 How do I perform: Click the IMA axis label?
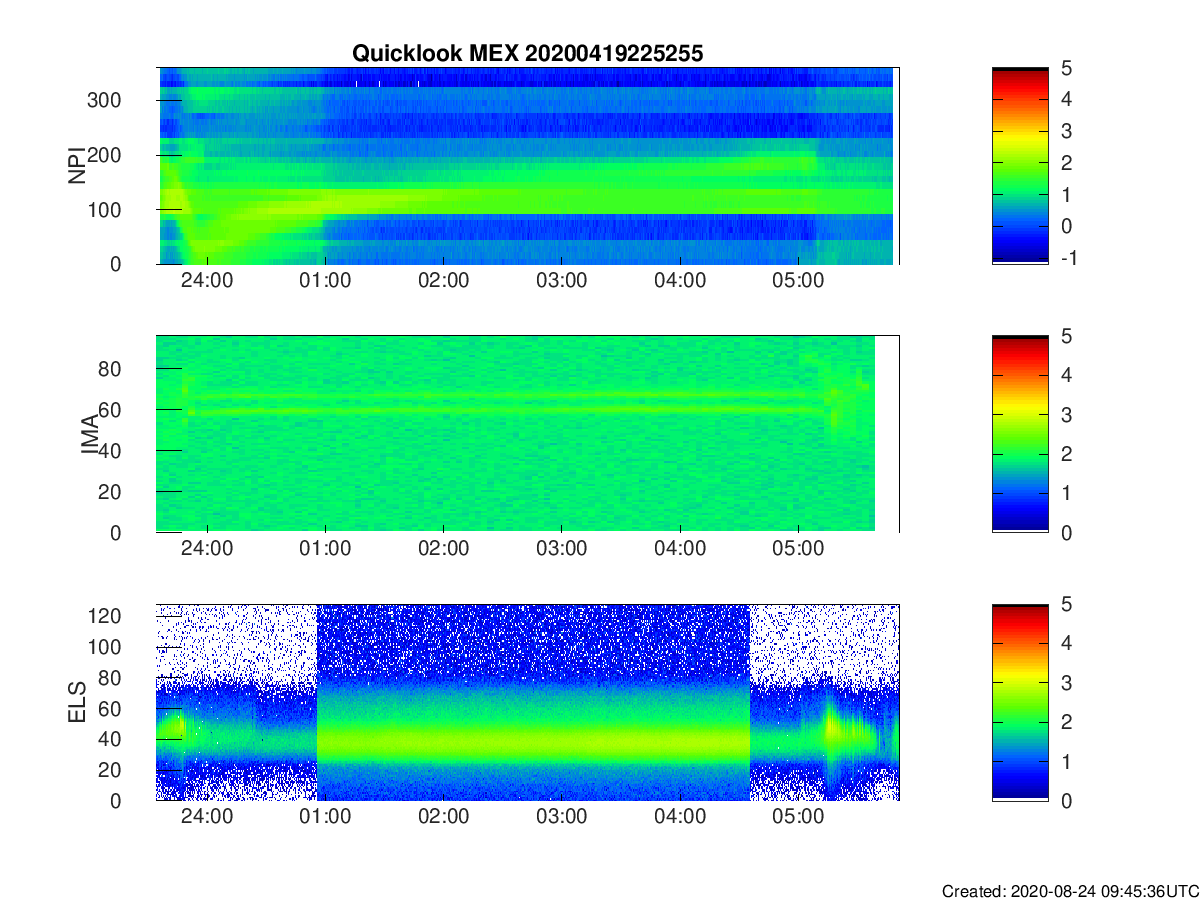[x=90, y=435]
